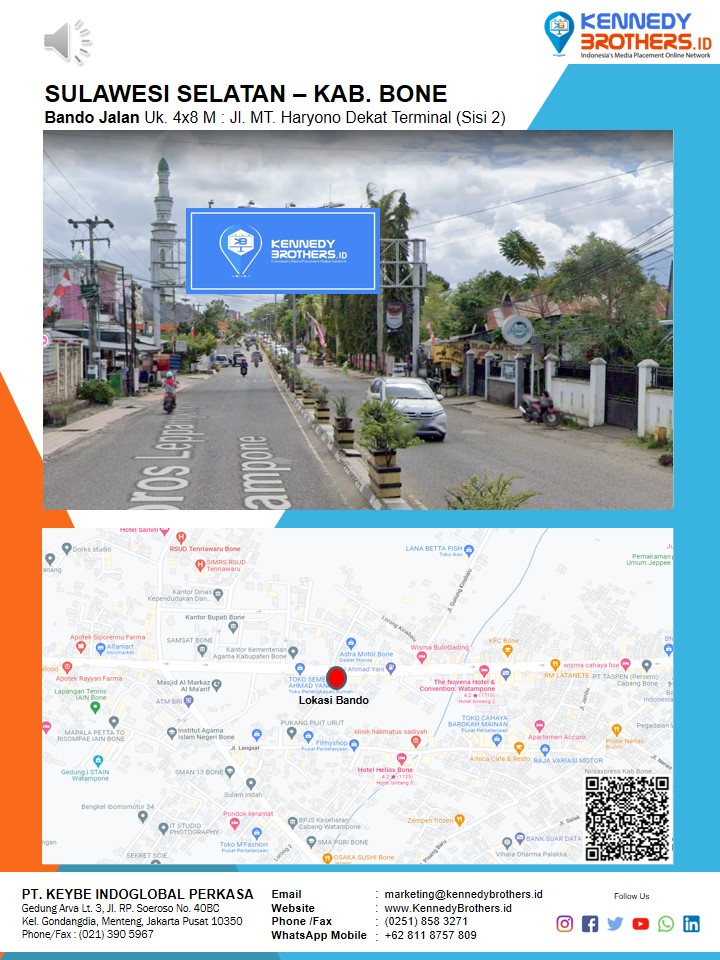Screen dimensions: 720x960
Task: Click Apotek Rayyan Farma map pin
Action: (67, 667)
